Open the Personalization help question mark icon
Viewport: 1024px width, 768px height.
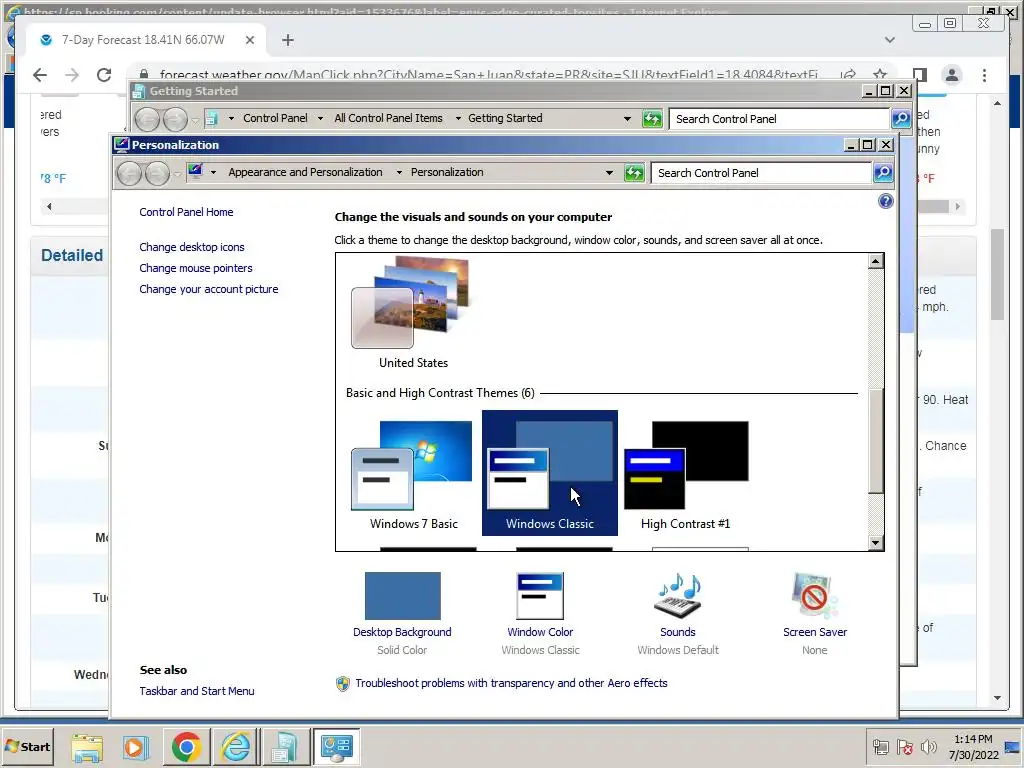(886, 201)
